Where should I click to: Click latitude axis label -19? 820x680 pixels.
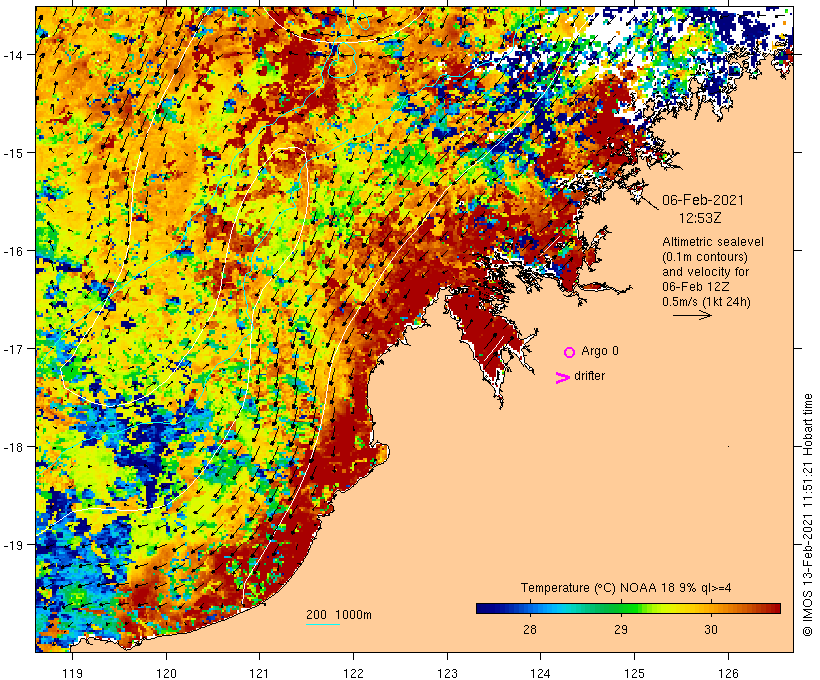point(12,545)
